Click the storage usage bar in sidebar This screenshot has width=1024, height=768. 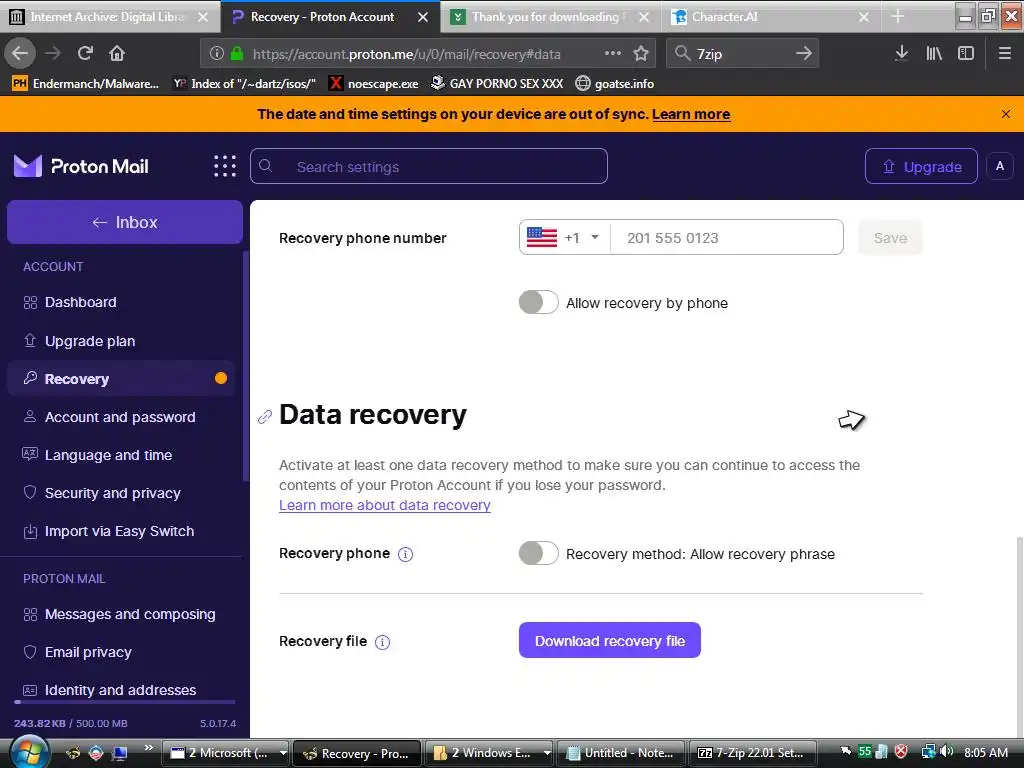(x=125, y=702)
